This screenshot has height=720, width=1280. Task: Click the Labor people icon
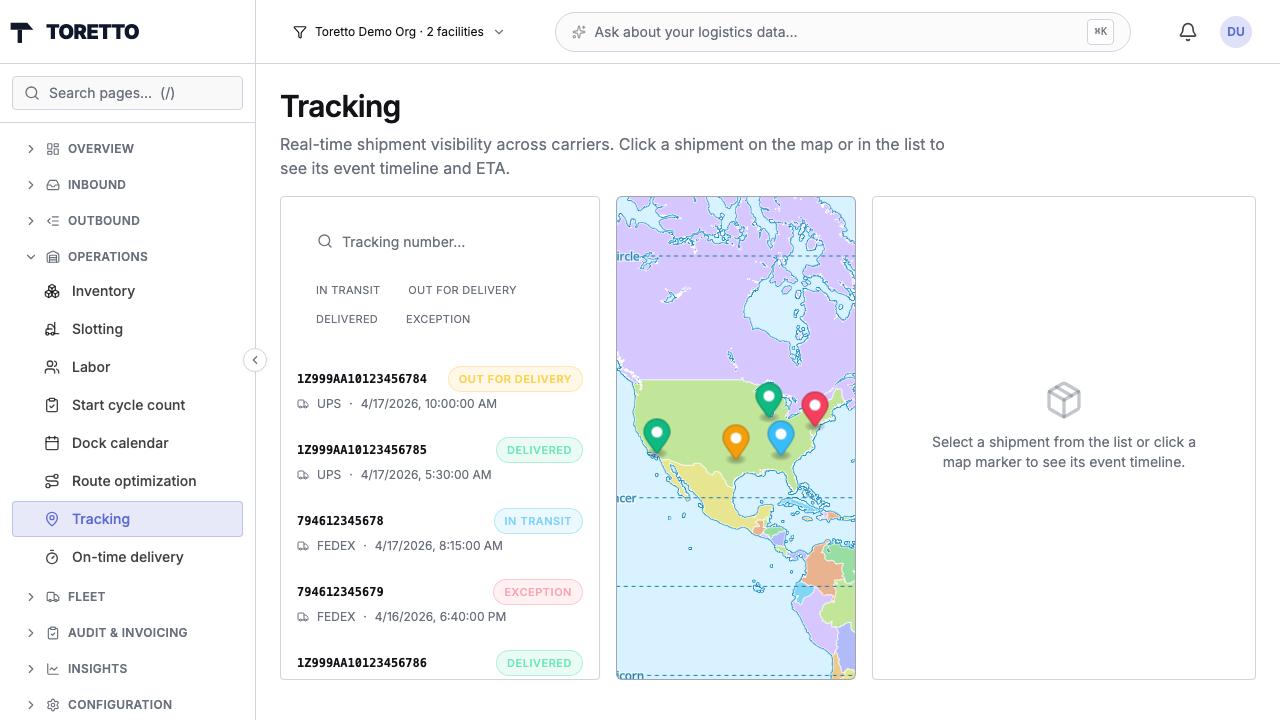[x=52, y=367]
